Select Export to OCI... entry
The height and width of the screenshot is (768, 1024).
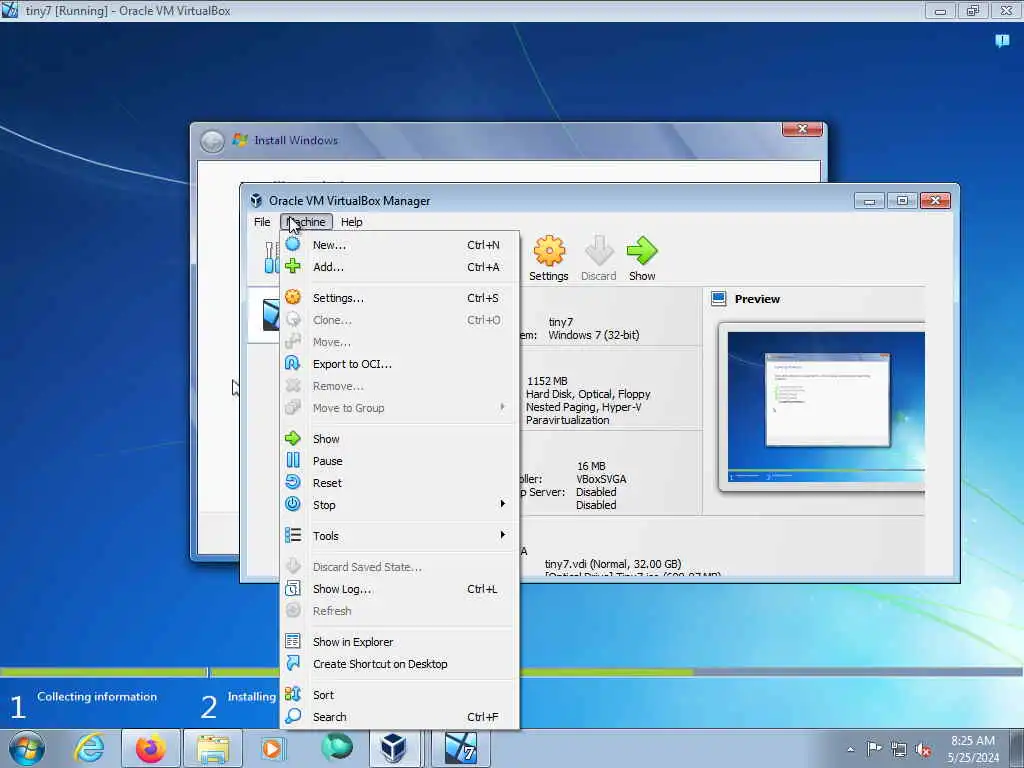400,364
